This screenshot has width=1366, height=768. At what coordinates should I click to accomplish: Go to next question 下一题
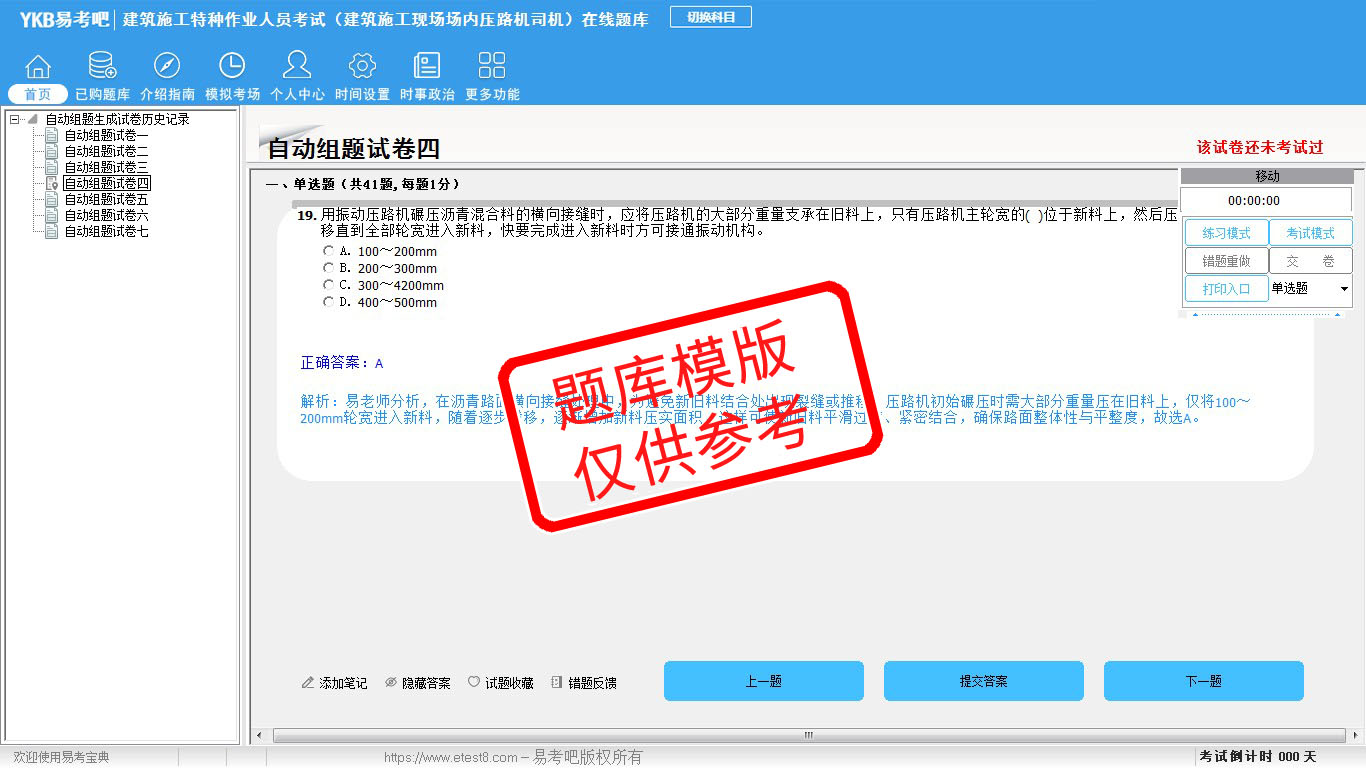1204,681
